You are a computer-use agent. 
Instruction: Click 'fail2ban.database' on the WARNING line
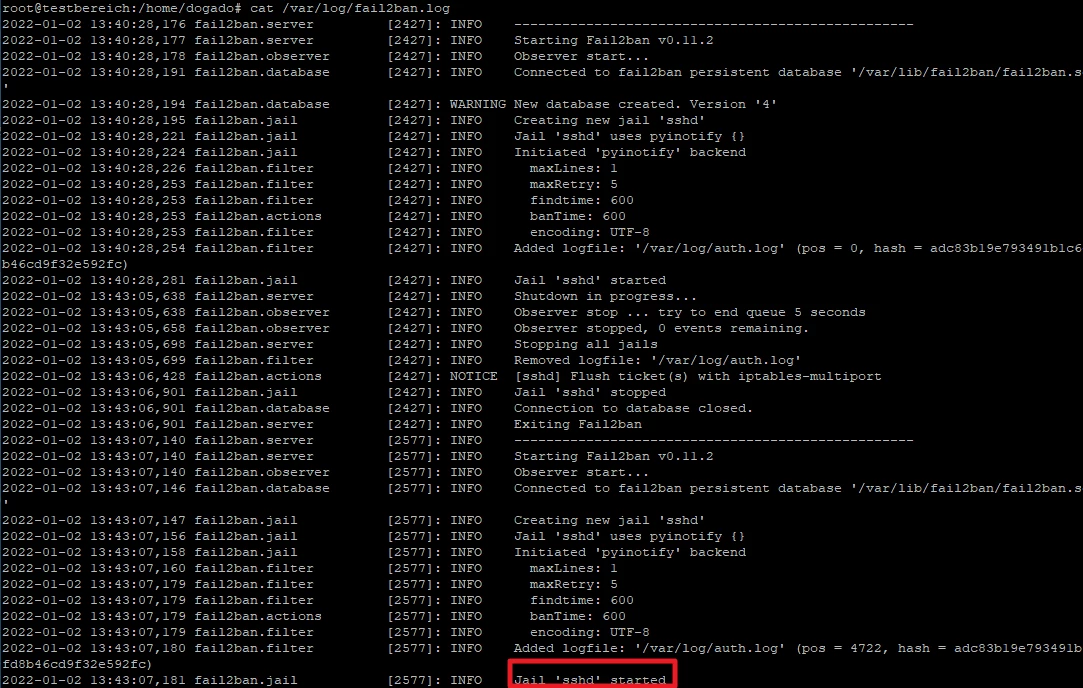coord(262,104)
